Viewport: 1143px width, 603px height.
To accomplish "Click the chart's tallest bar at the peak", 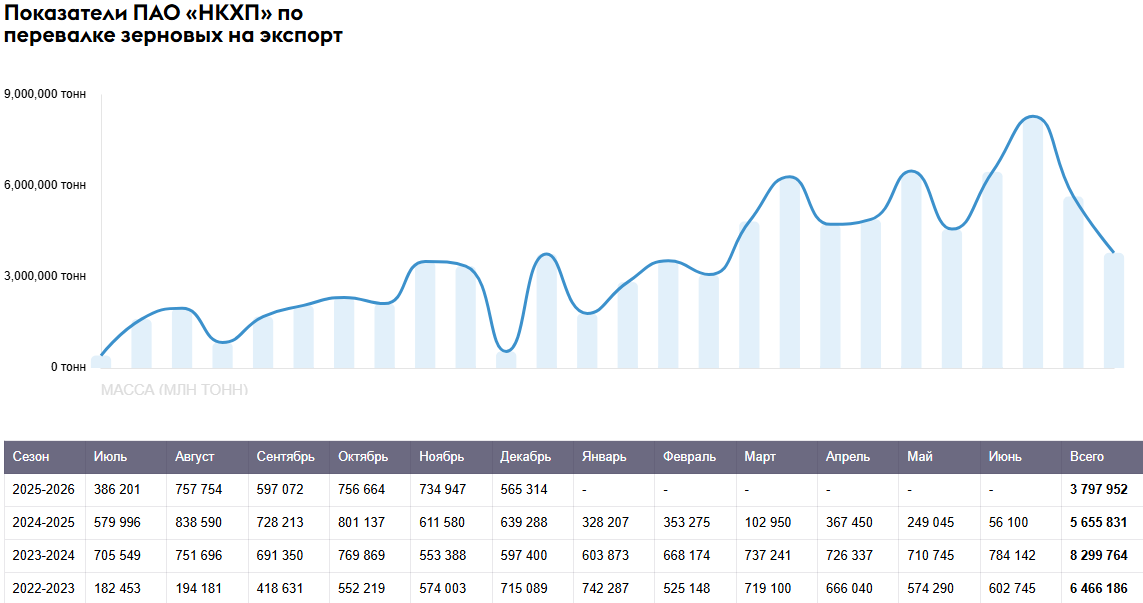I will (1033, 242).
